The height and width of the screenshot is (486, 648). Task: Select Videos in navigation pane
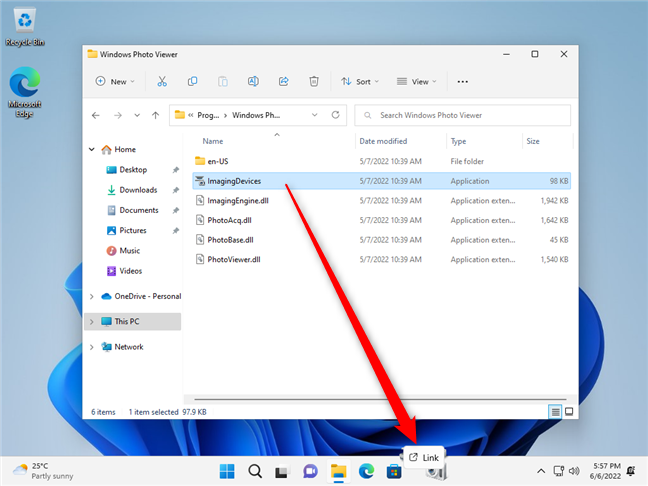[131, 271]
